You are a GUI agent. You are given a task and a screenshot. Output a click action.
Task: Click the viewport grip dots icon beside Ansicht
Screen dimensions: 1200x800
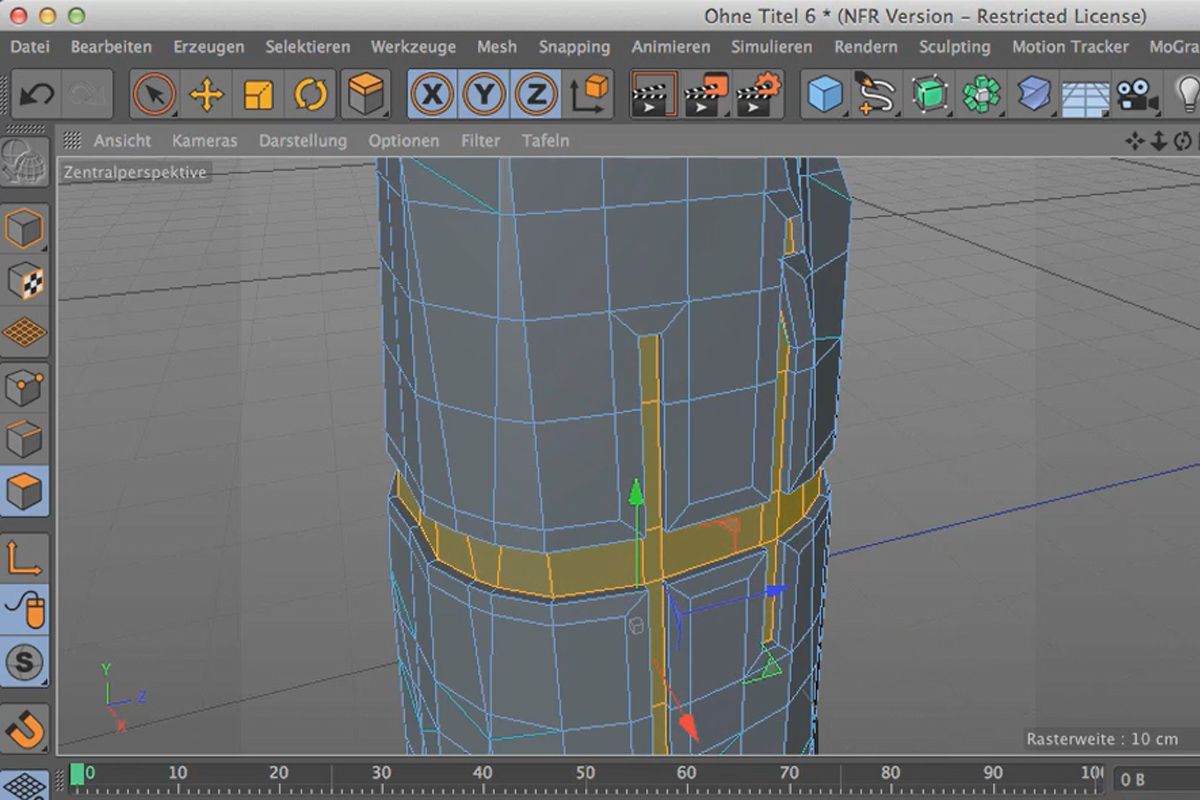point(72,140)
